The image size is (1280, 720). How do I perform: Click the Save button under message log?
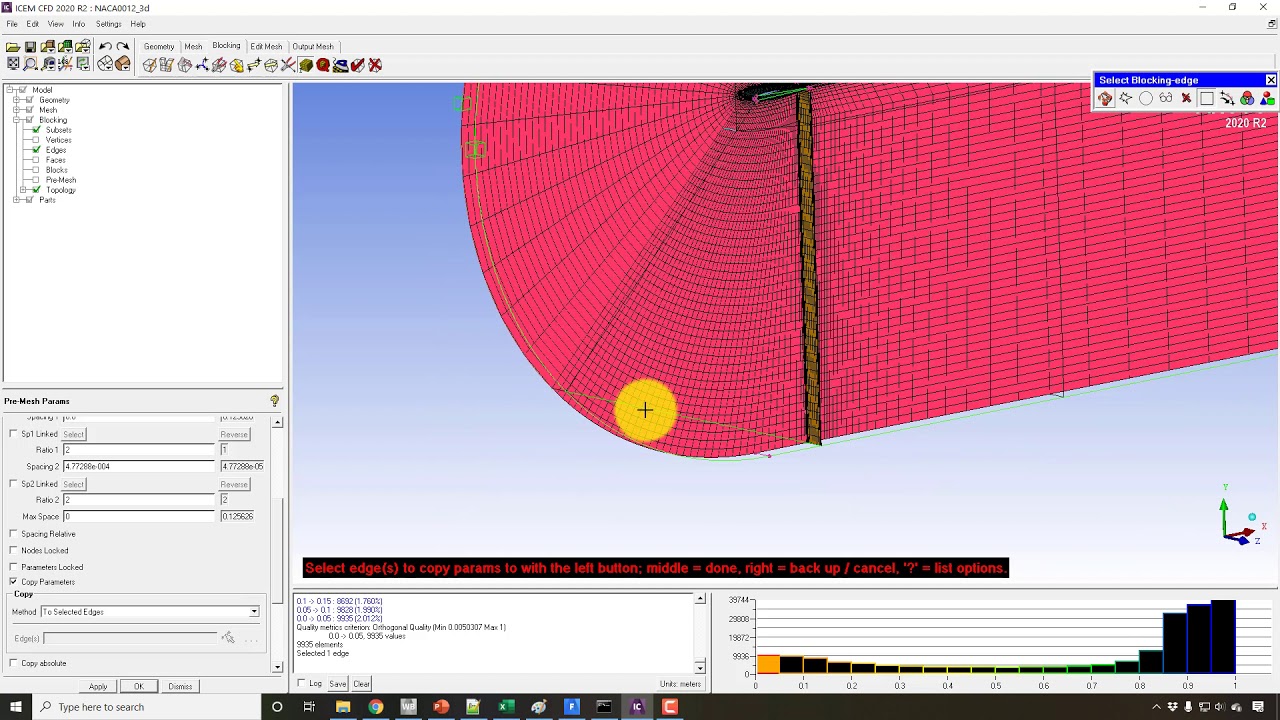click(x=338, y=684)
